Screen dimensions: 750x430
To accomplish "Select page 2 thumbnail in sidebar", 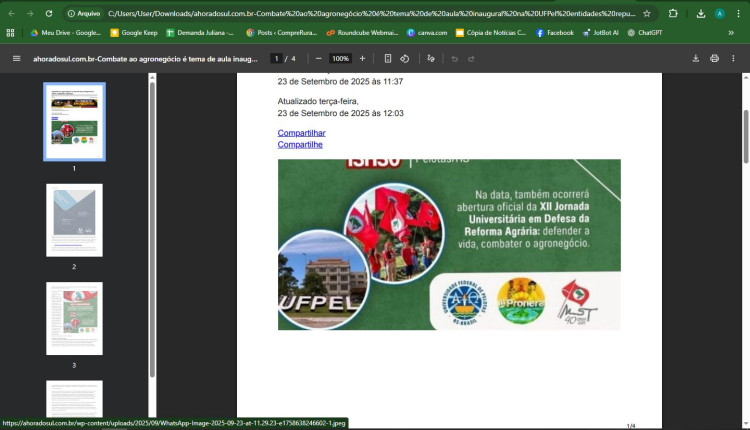I will 74,220.
